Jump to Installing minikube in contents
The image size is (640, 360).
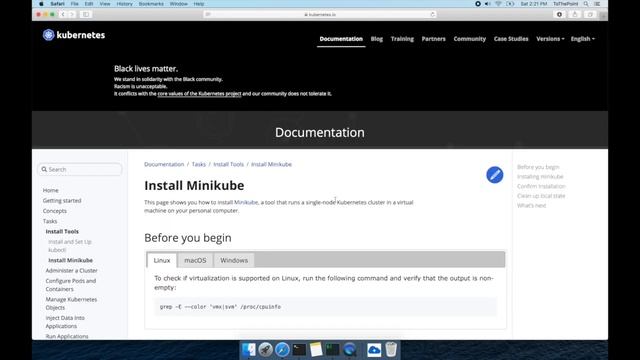(x=540, y=177)
